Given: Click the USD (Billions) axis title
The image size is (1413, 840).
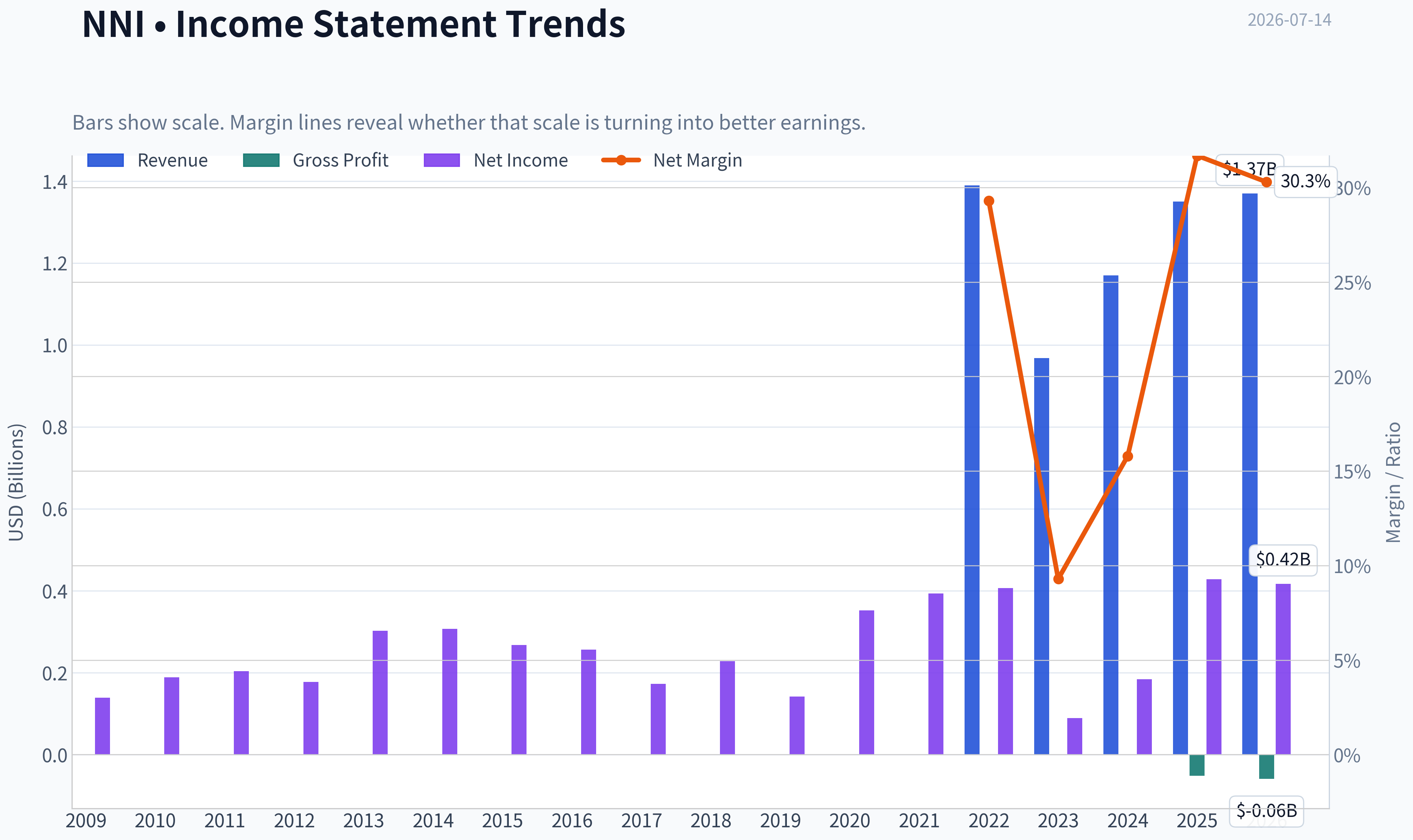Looking at the screenshot, I should click(x=16, y=482).
